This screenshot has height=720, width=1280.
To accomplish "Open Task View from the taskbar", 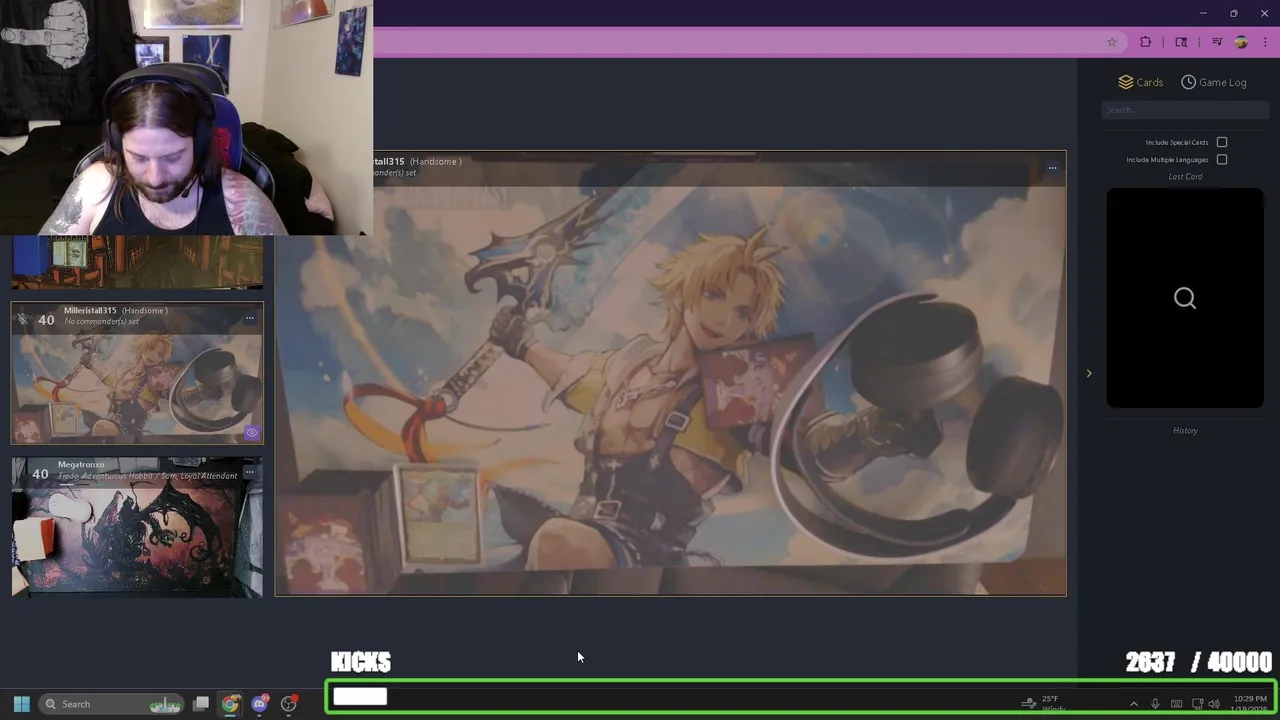I will click(201, 704).
